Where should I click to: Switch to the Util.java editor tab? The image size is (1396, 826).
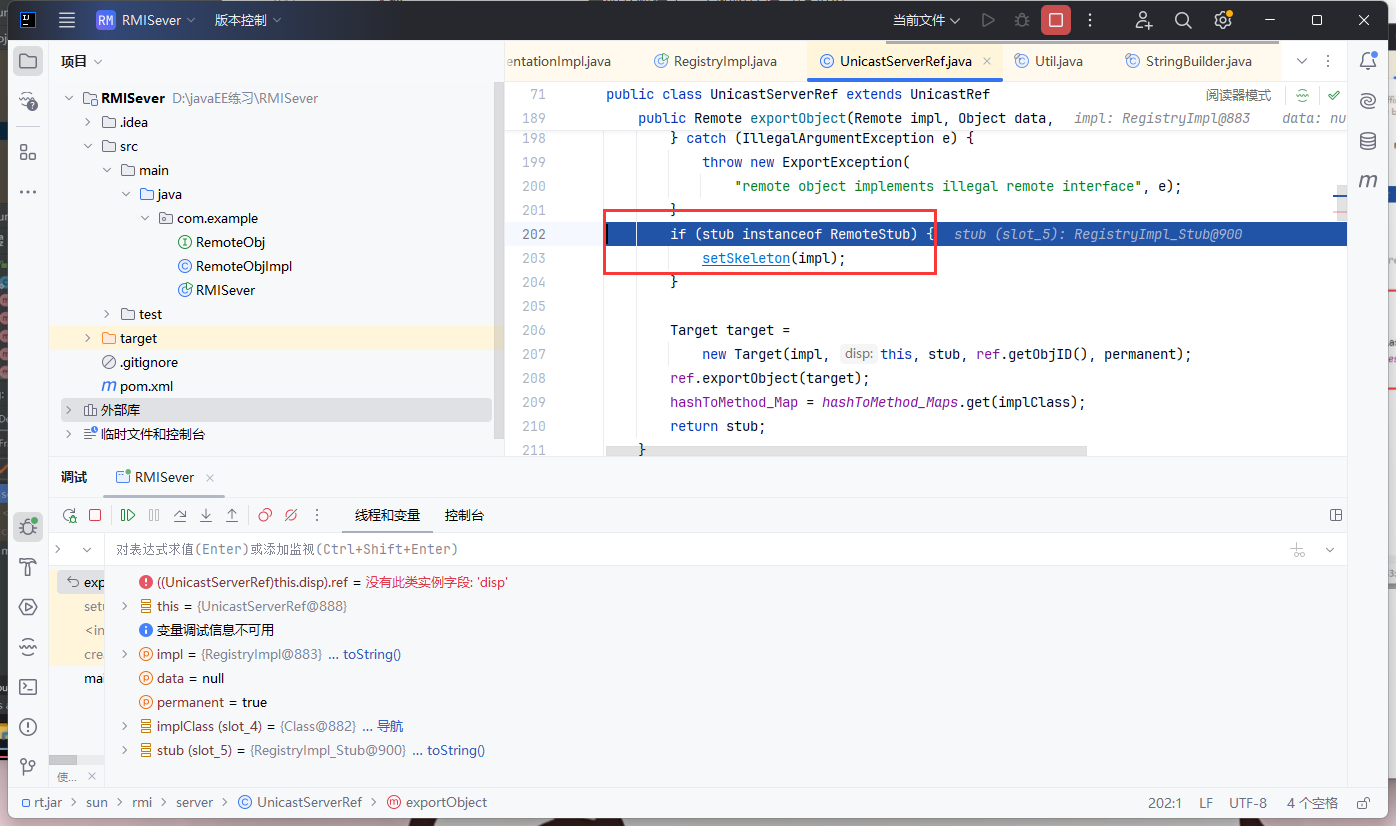[x=1058, y=61]
